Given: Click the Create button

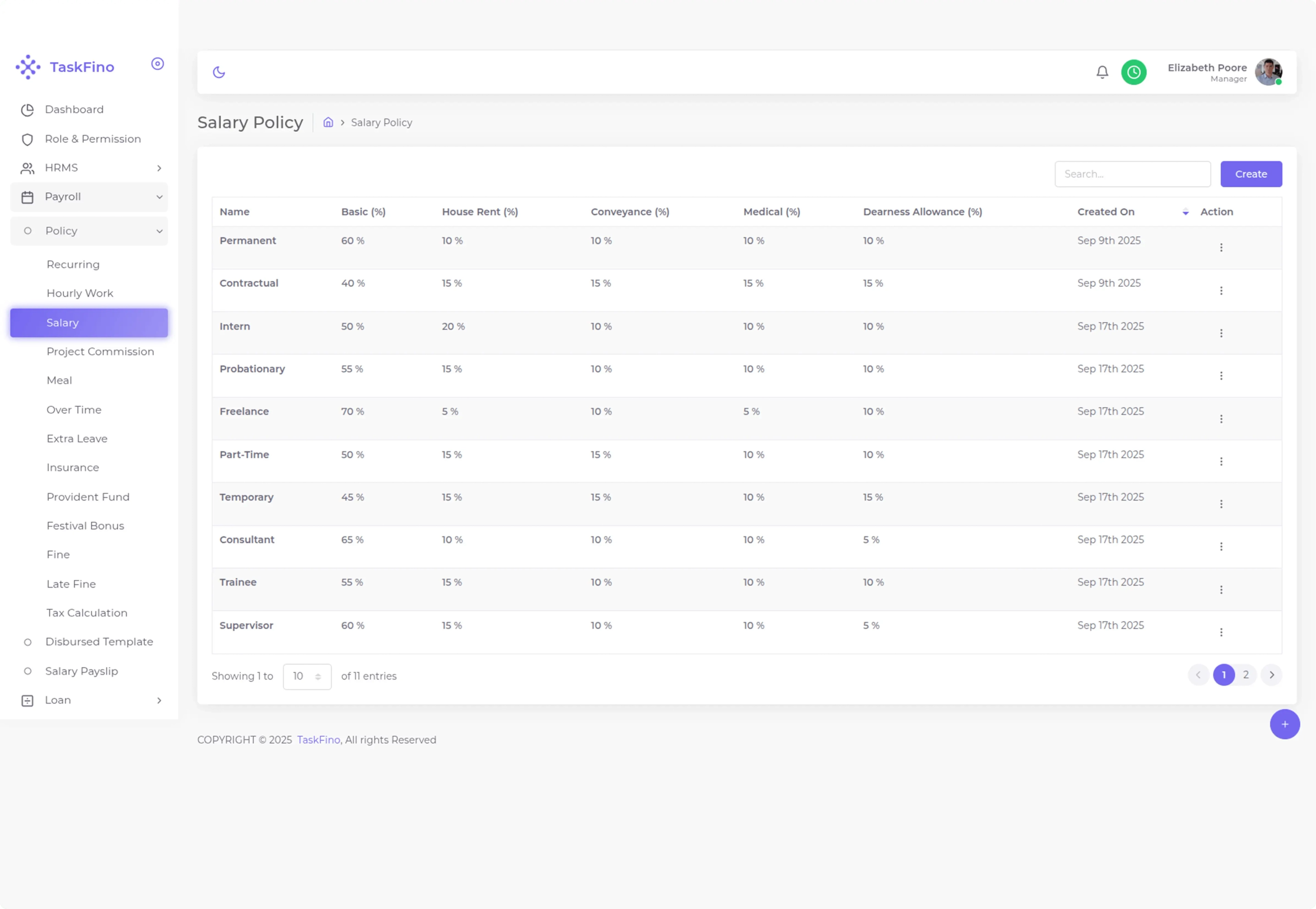Looking at the screenshot, I should point(1251,174).
